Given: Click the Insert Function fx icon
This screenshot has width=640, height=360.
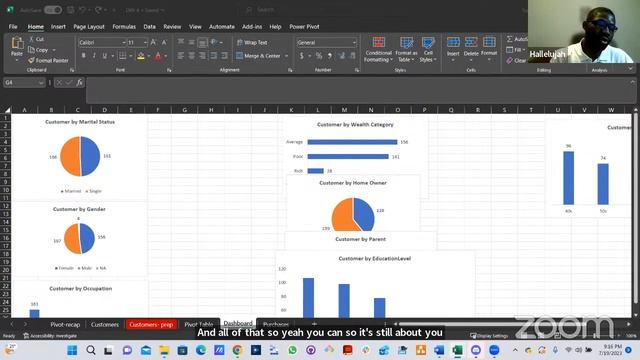Looking at the screenshot, I should (80, 82).
